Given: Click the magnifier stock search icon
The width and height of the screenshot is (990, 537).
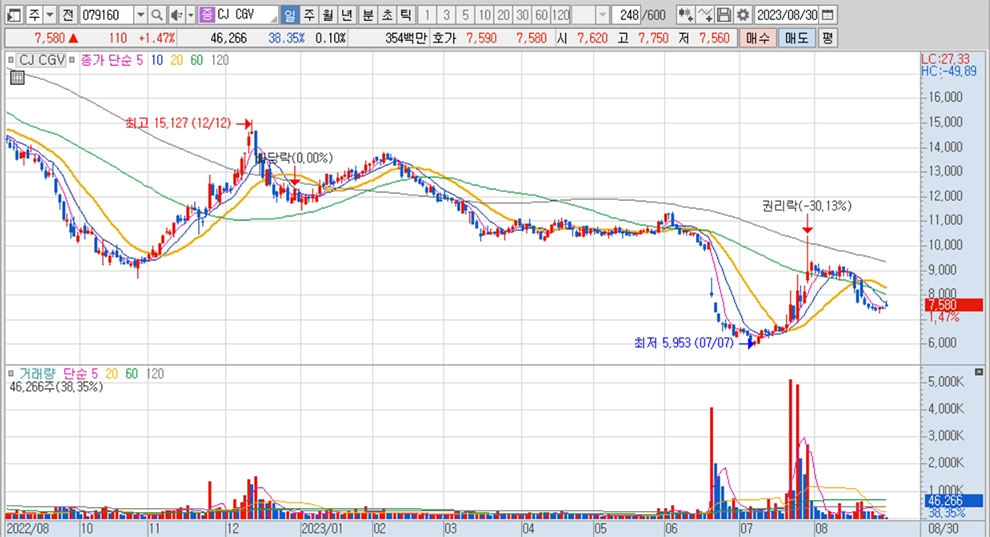Looking at the screenshot, I should 157,15.
